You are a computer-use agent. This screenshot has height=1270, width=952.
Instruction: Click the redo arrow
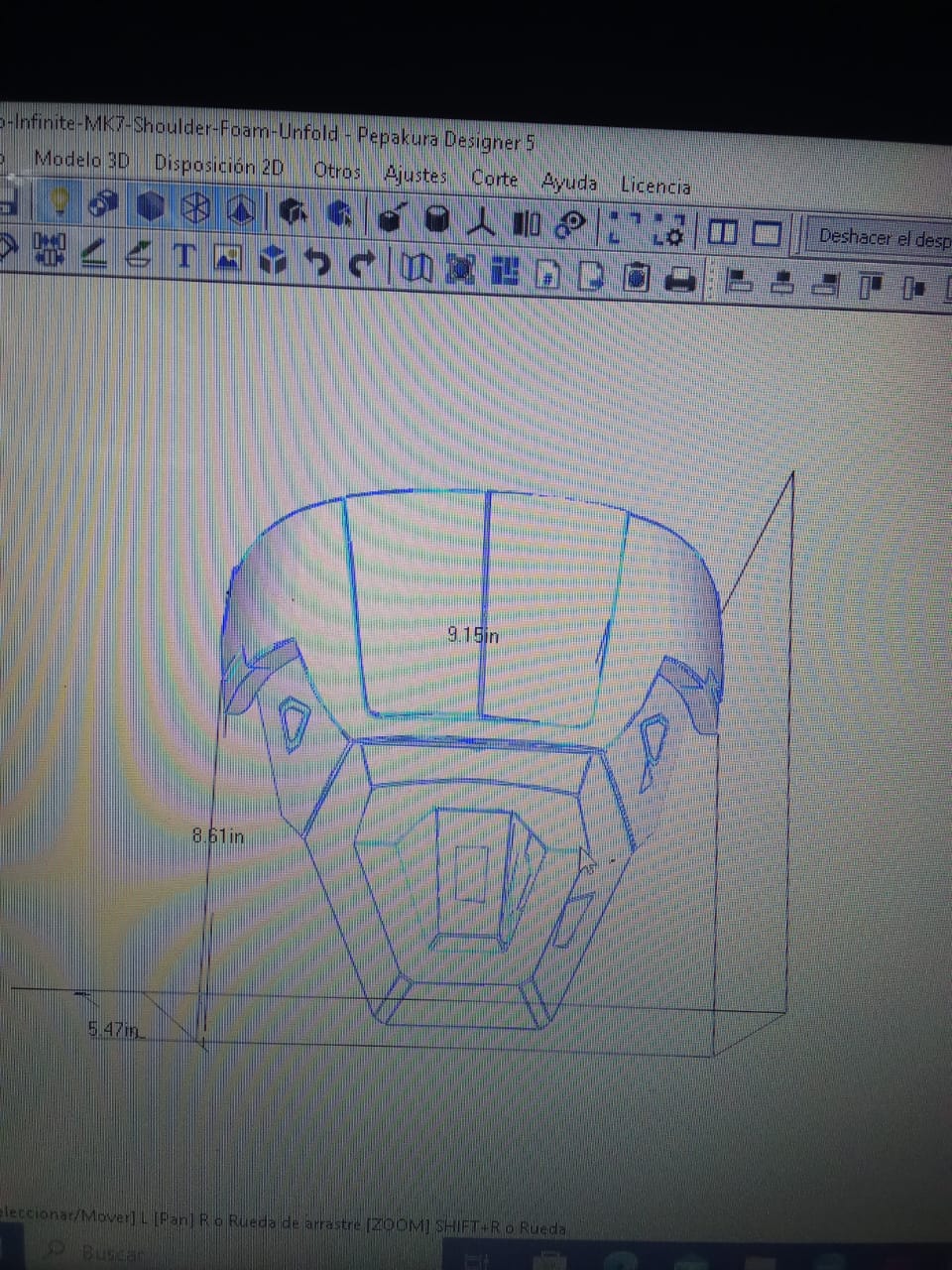pos(363,264)
